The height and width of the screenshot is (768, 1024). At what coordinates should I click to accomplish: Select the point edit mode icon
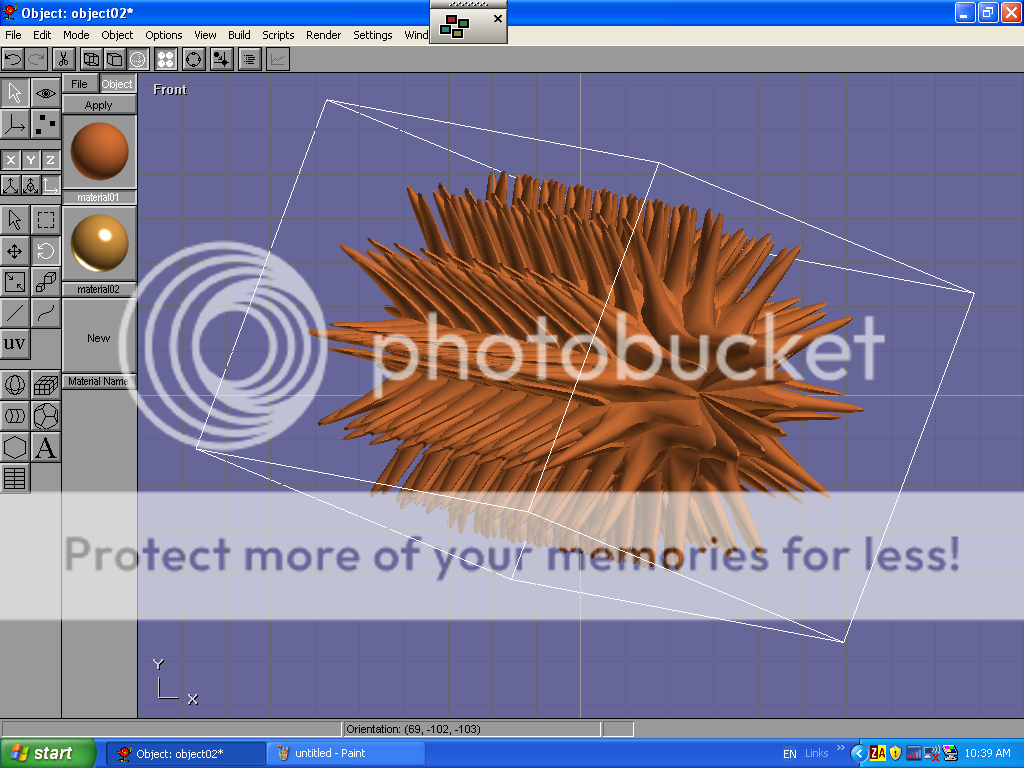46,123
